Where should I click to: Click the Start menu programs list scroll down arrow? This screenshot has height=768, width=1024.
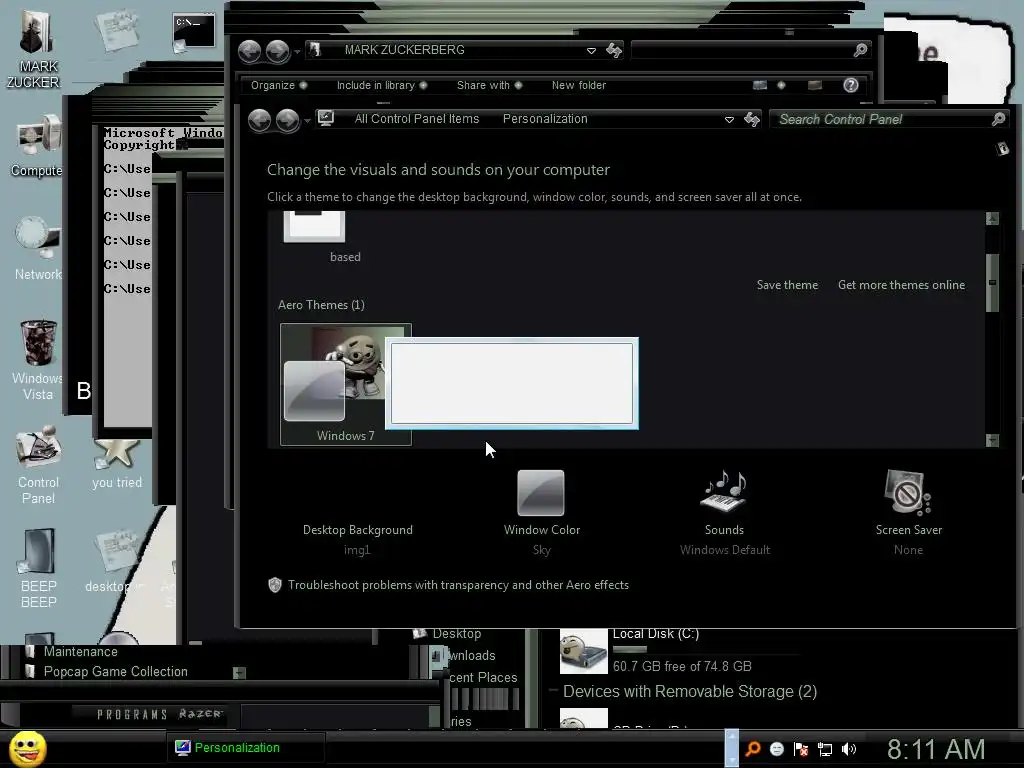coord(239,673)
